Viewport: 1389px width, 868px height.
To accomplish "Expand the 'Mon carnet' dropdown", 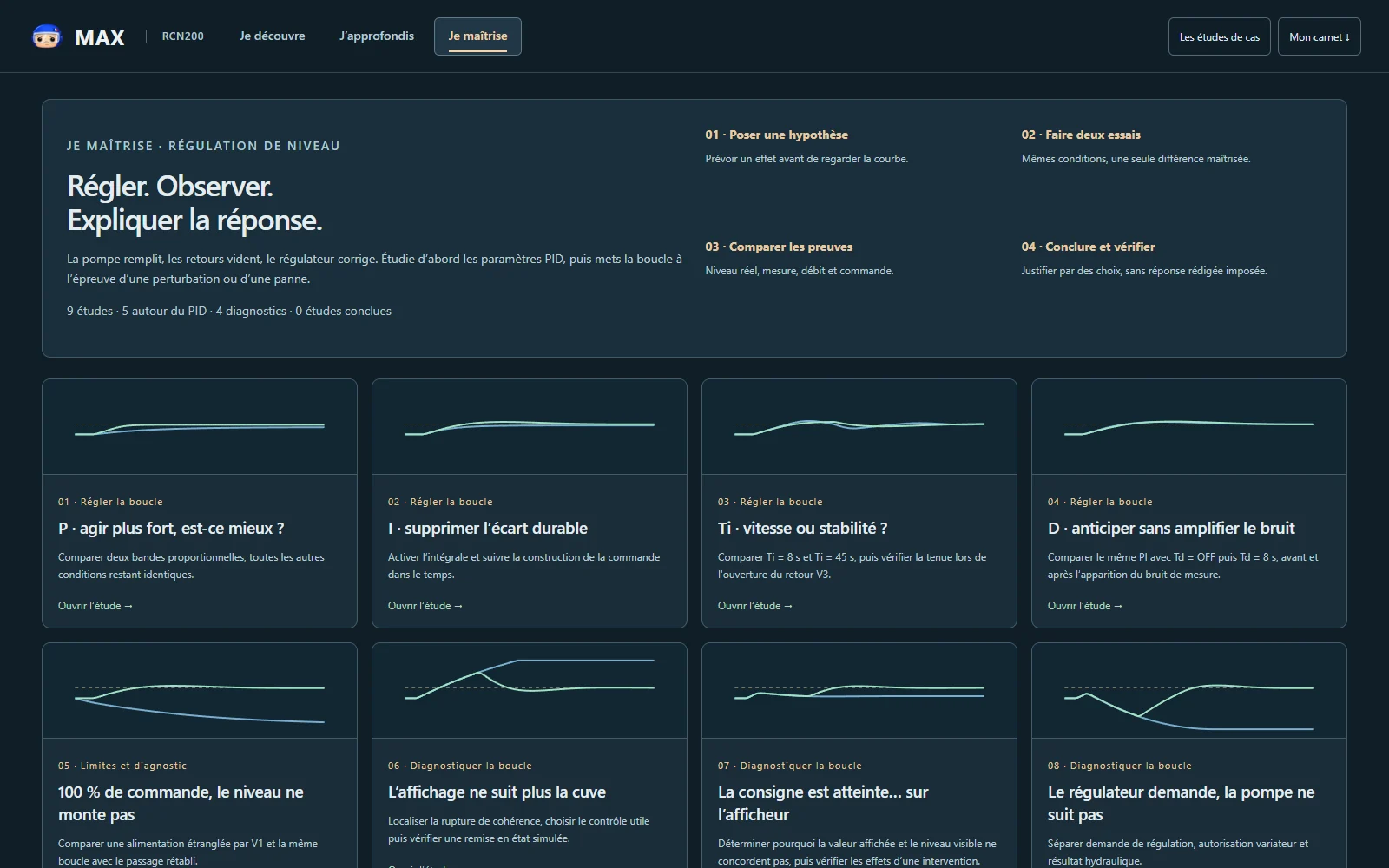I will [x=1319, y=36].
